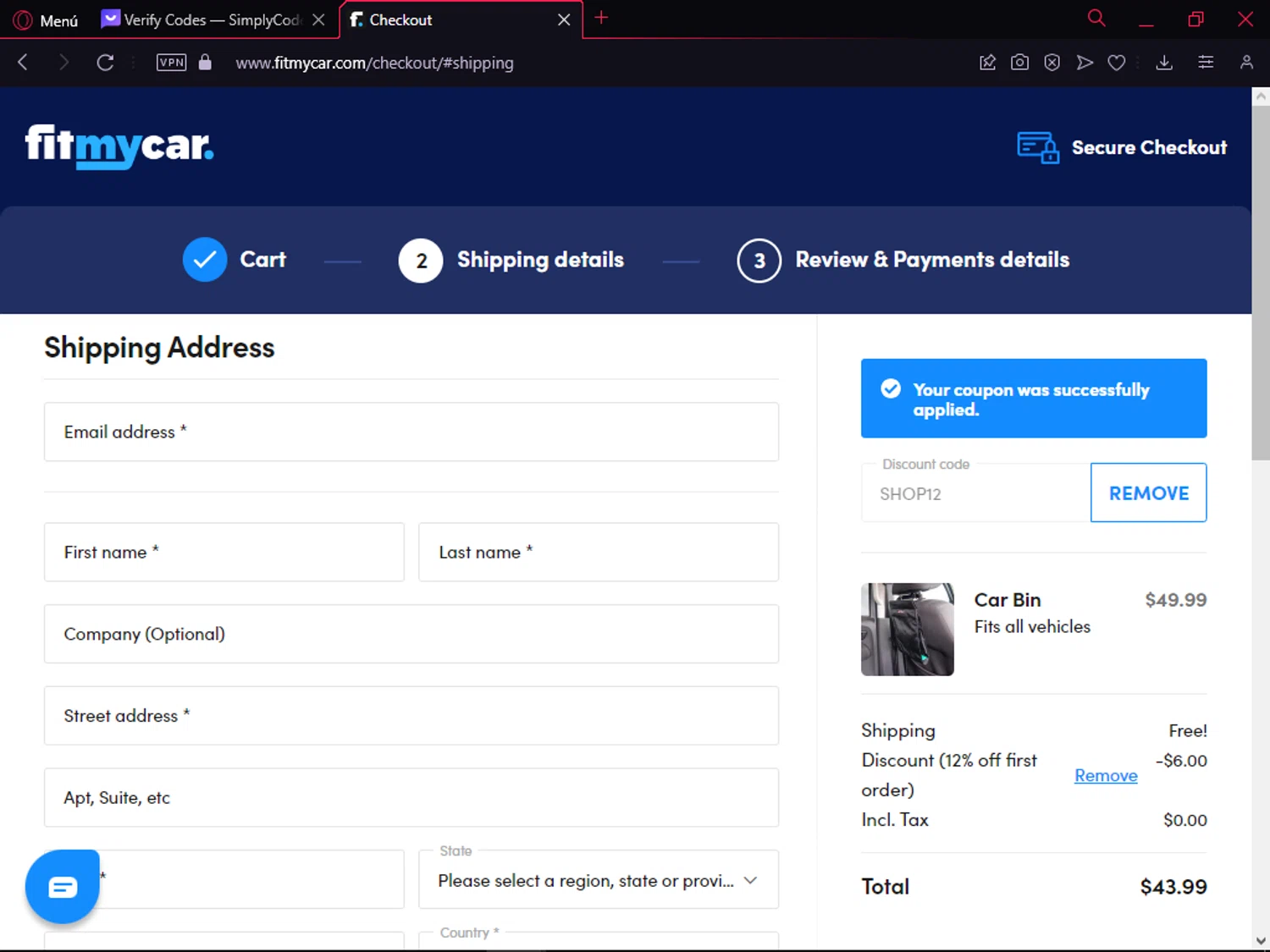
Task: Open the Car Bin product thumbnail
Action: [908, 630]
